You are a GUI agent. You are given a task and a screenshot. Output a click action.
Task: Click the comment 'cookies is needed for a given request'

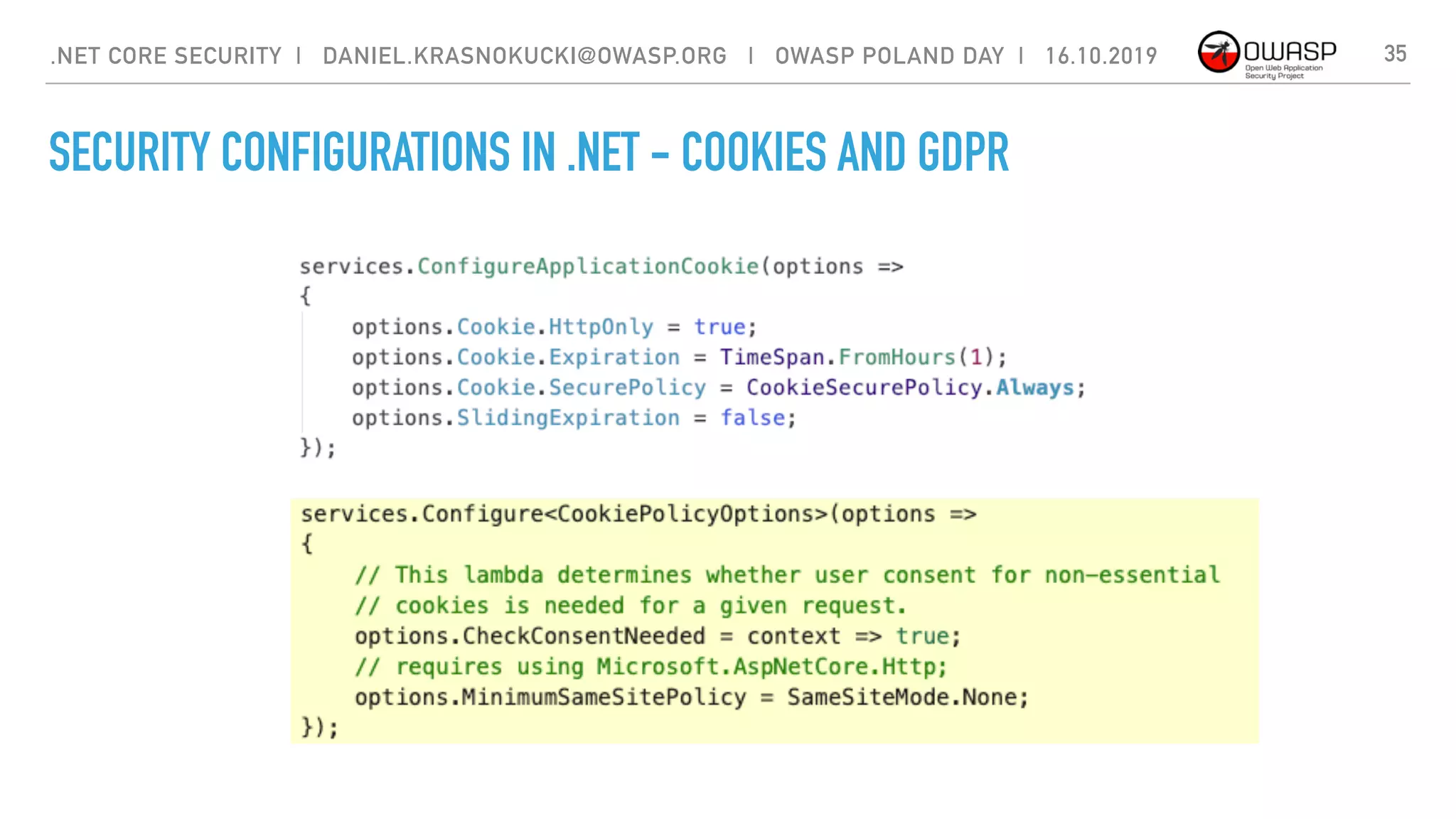coord(631,606)
